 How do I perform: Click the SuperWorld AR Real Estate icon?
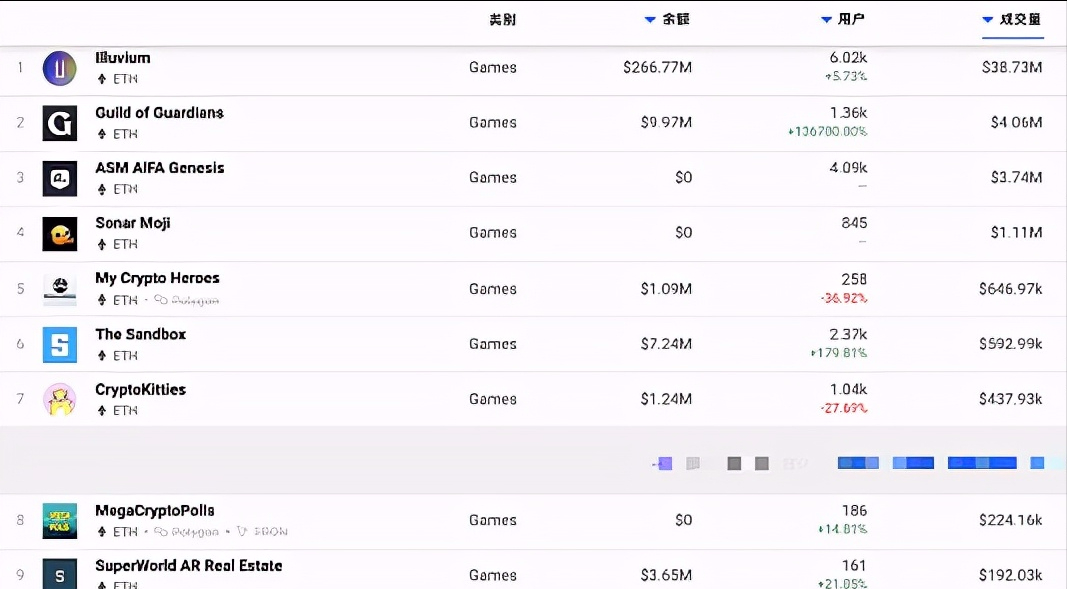[60, 574]
